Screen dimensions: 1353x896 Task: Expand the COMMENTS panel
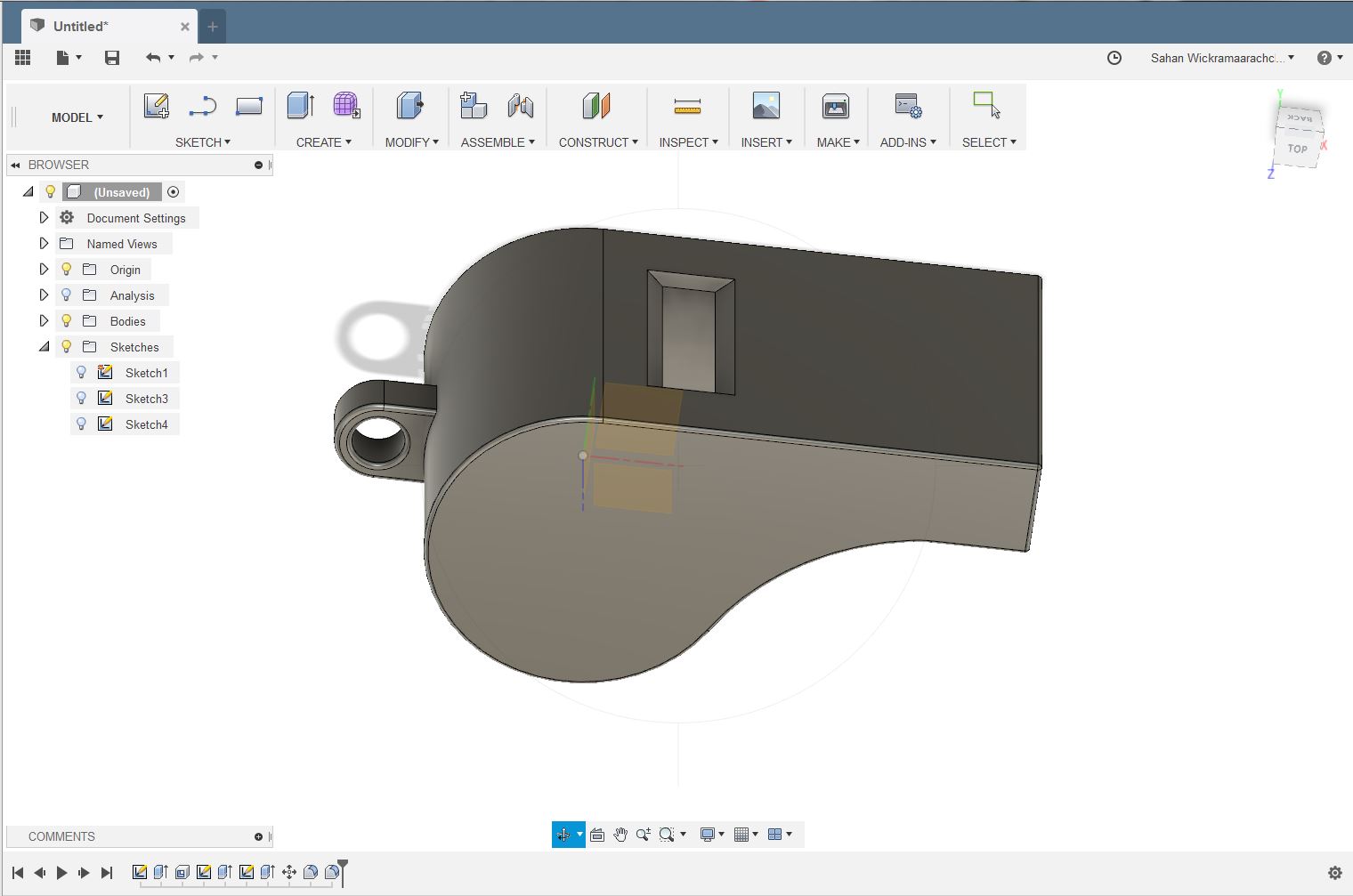(x=258, y=836)
